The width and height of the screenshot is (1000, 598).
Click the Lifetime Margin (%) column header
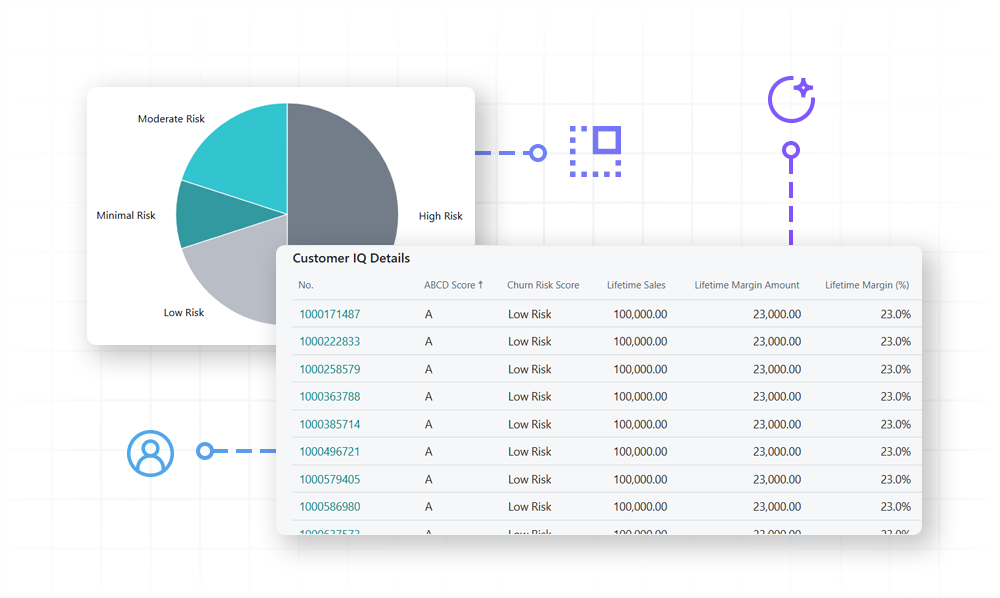coord(867,285)
